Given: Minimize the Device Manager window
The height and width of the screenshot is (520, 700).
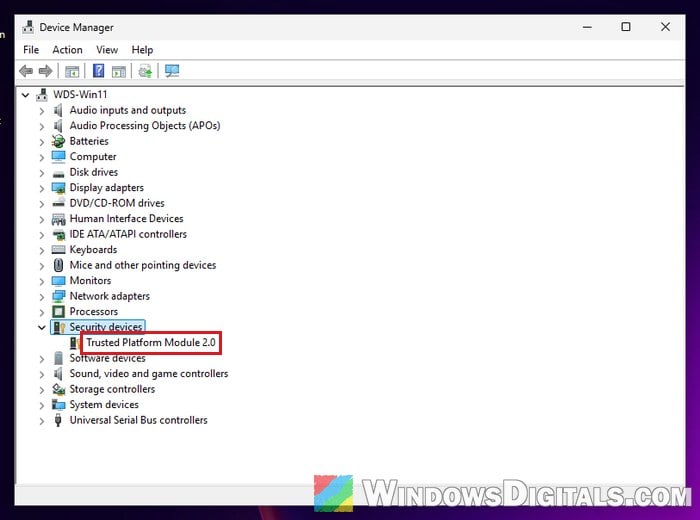Looking at the screenshot, I should click(588, 27).
